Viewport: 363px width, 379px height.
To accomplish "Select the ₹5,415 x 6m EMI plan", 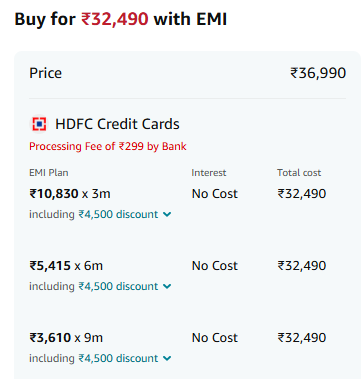I will pos(66,266).
